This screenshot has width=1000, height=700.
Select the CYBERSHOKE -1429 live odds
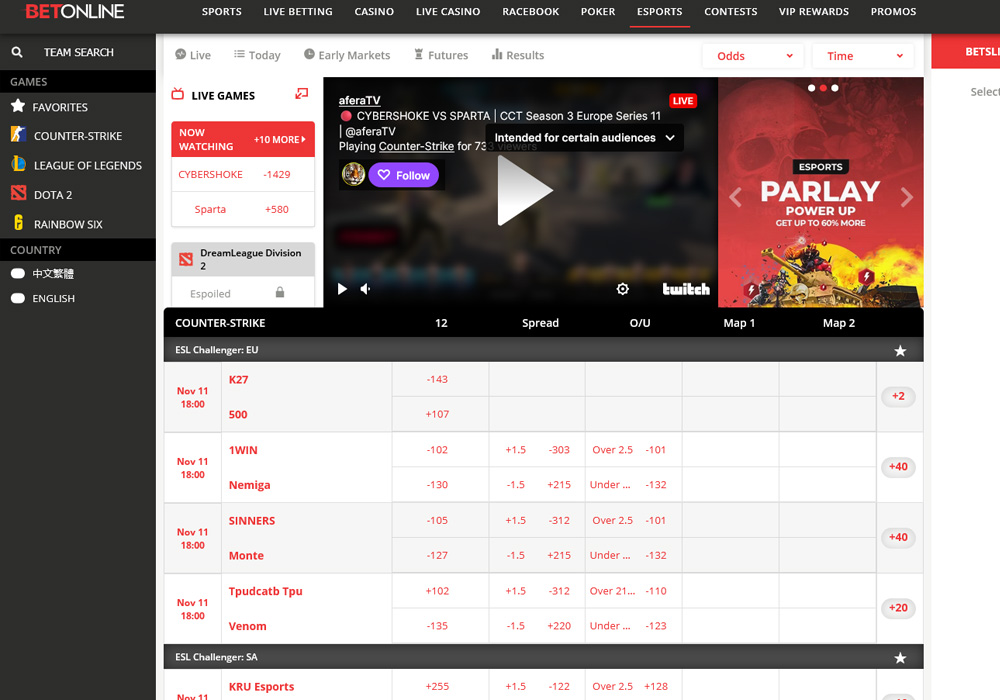(242, 172)
